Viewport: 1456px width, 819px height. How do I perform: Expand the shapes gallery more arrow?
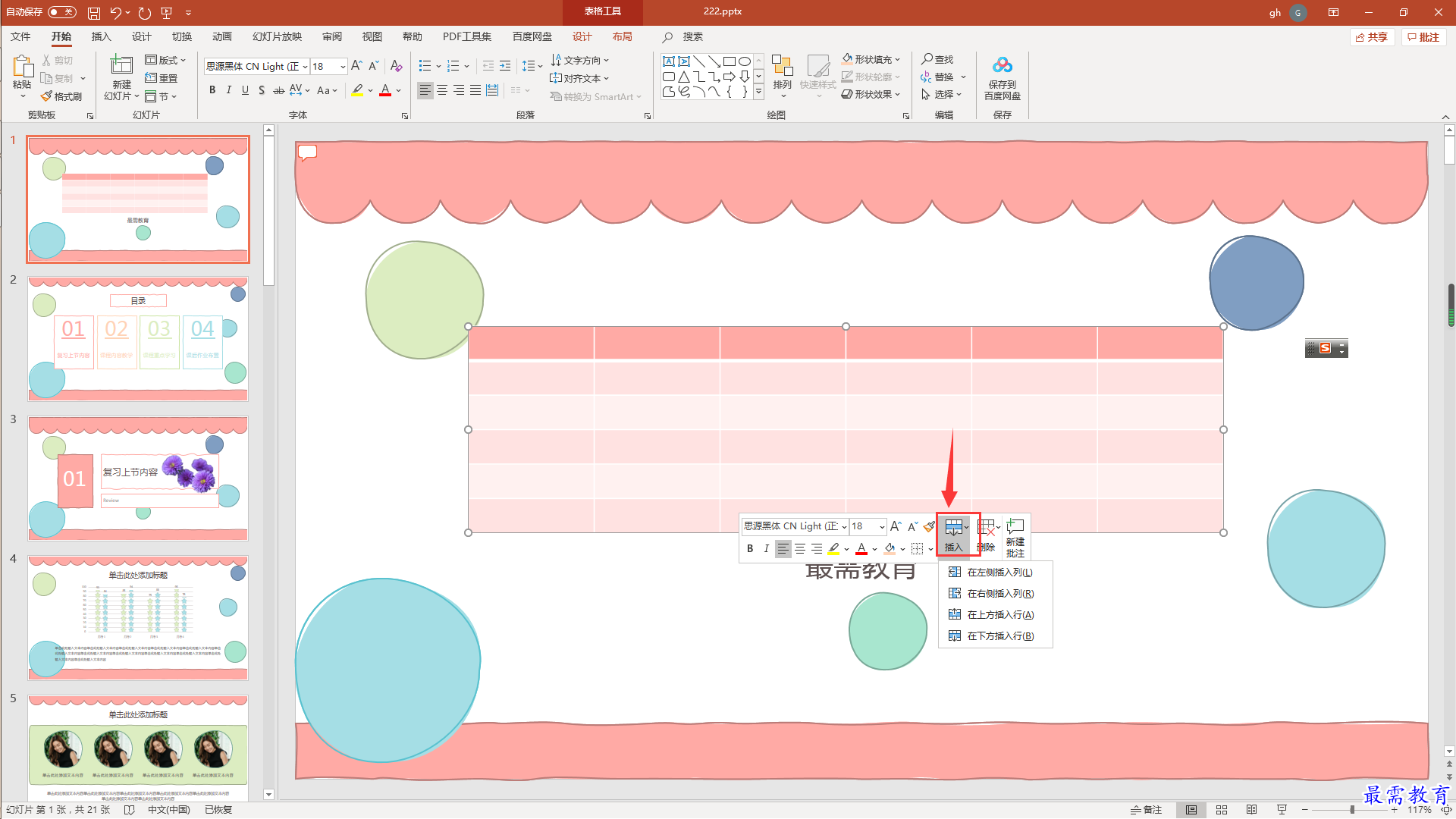pyautogui.click(x=758, y=92)
